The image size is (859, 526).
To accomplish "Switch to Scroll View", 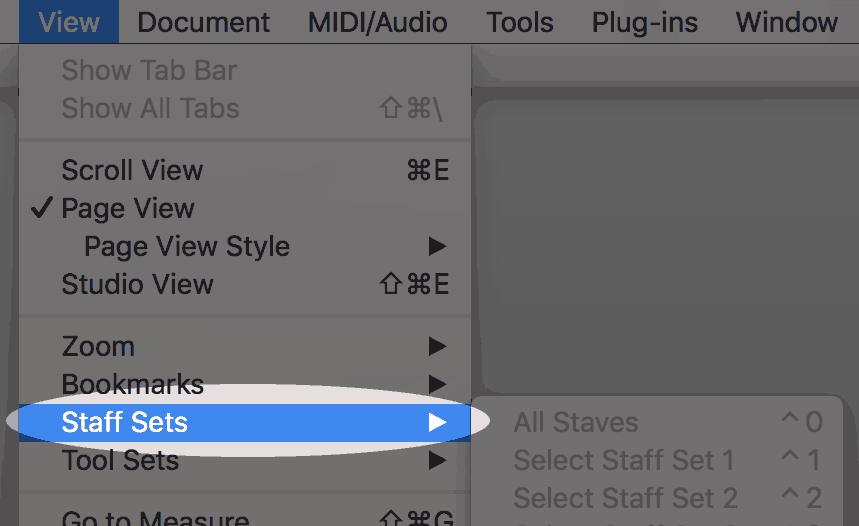I will click(x=245, y=170).
